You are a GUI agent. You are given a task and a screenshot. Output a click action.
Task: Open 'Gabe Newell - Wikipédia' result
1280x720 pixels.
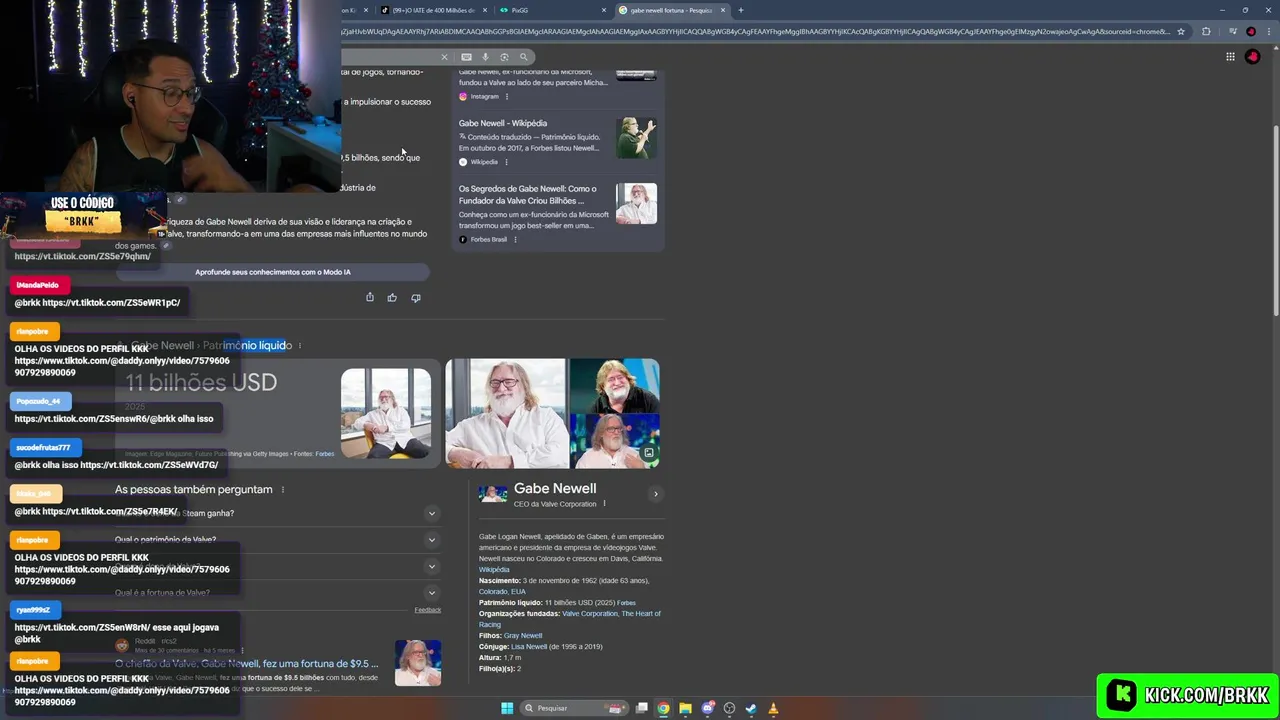(503, 123)
